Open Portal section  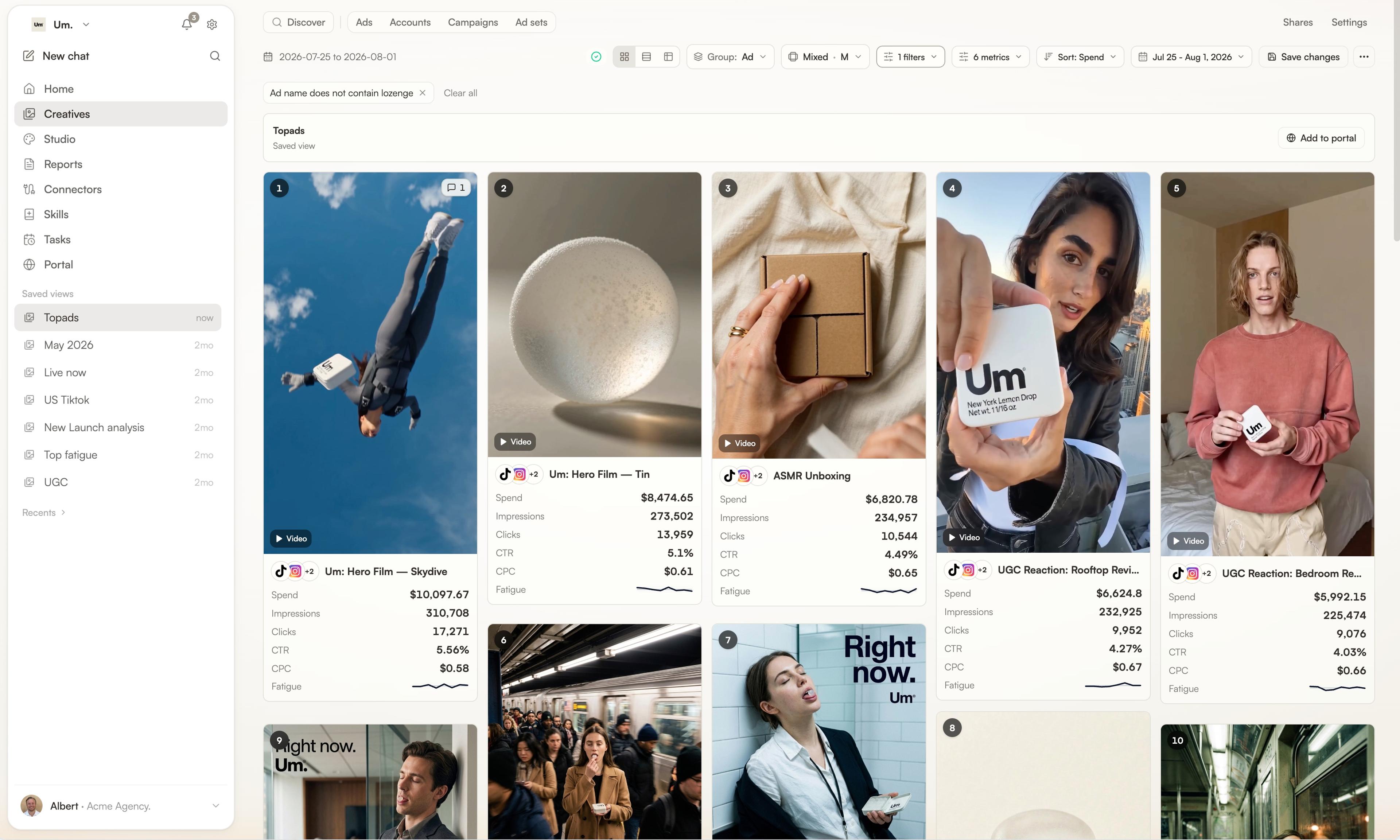121,264
